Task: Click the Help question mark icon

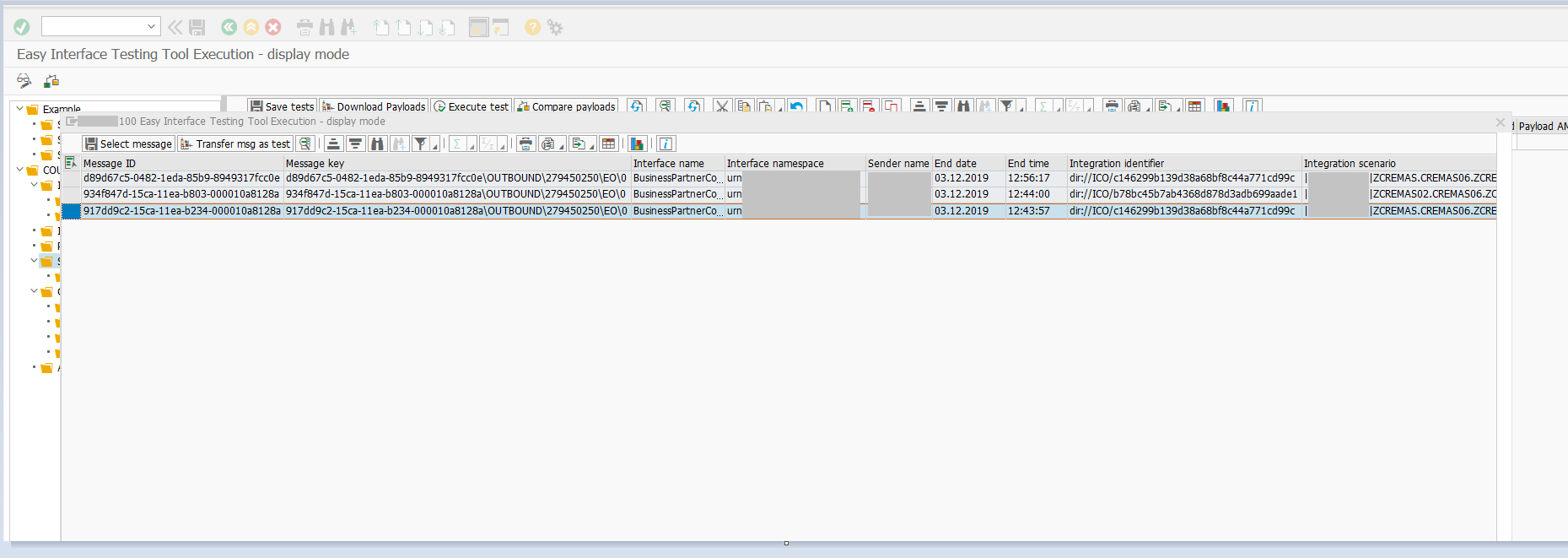Action: [x=532, y=28]
